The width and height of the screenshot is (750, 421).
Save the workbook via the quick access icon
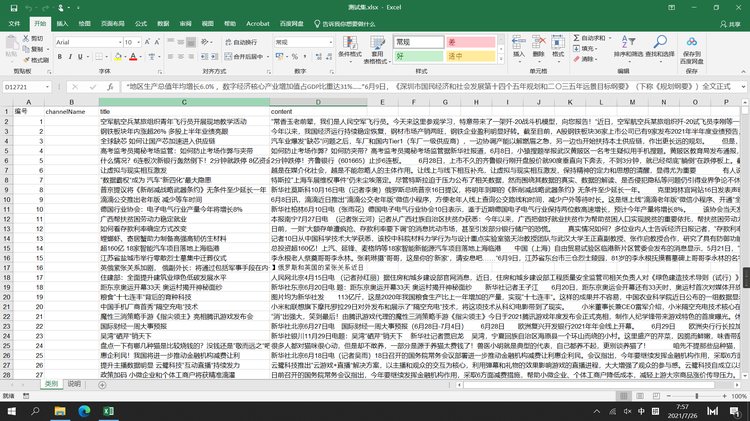pyautogui.click(x=14, y=8)
